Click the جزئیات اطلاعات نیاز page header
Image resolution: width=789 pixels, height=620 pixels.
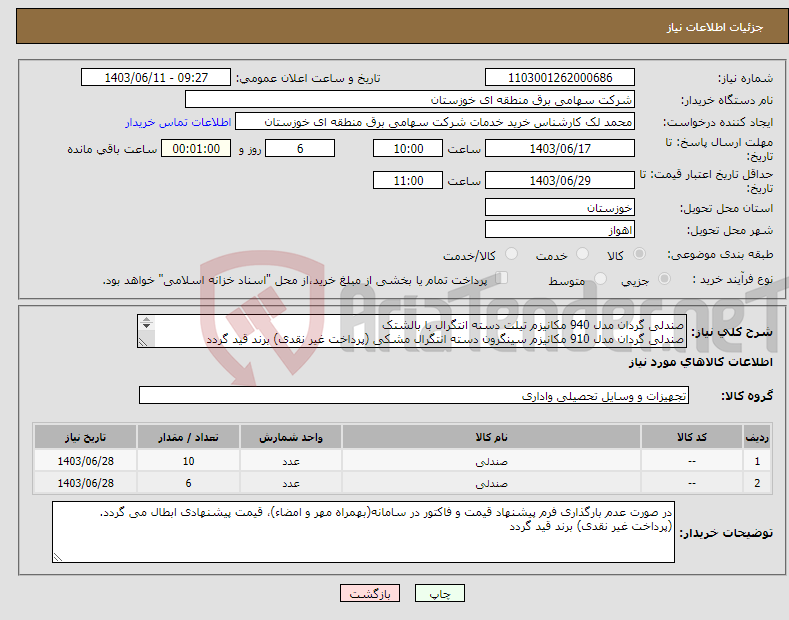(715, 27)
